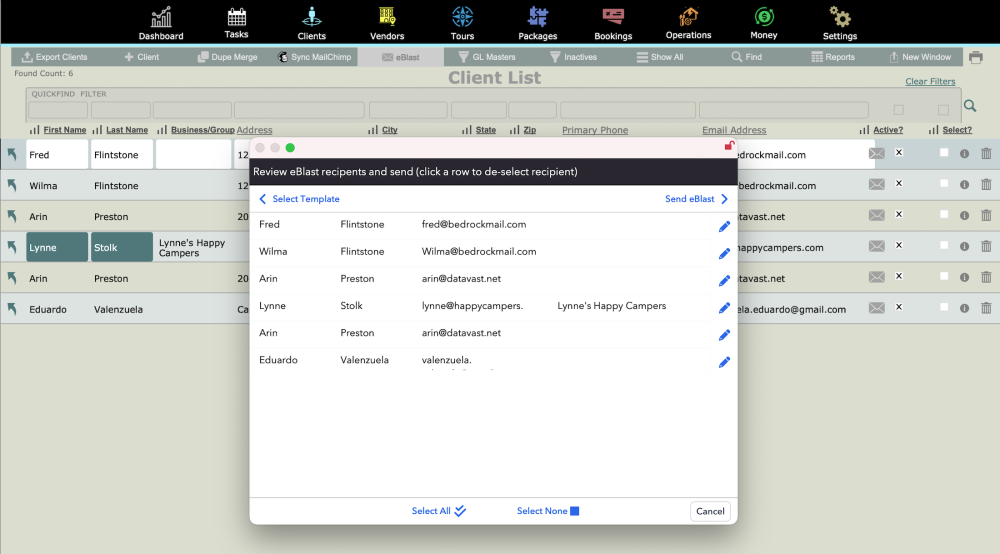Click the envelope icon in Eduardo's row
Screen dimensions: 1000x554
(877, 308)
